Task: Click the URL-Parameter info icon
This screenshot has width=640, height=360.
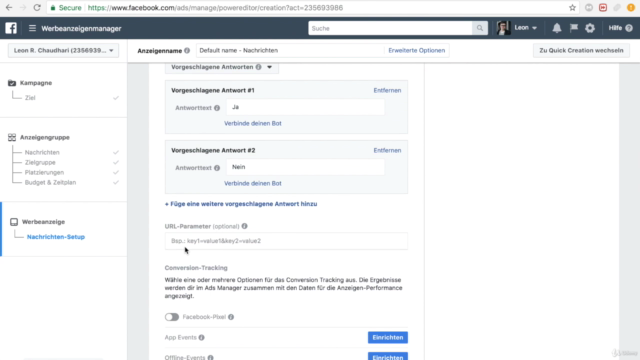Action: pos(244,226)
